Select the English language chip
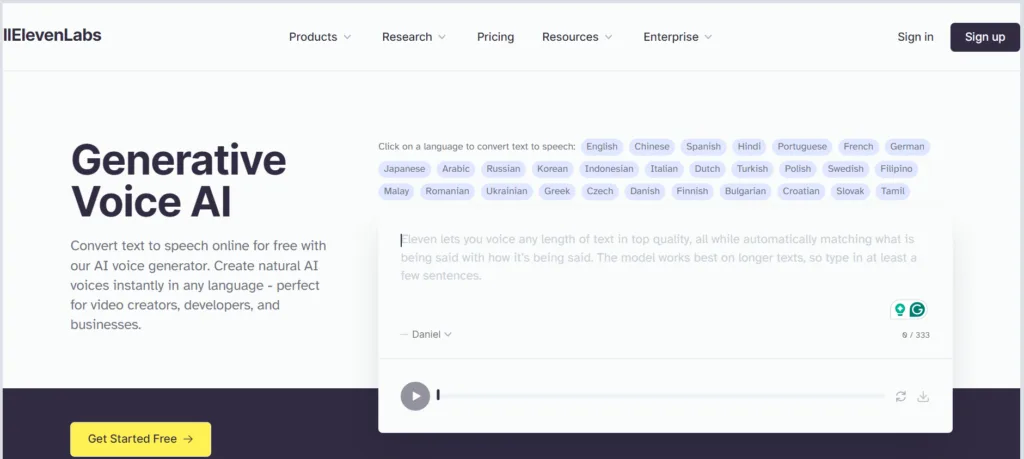The width and height of the screenshot is (1024, 459). coord(601,147)
